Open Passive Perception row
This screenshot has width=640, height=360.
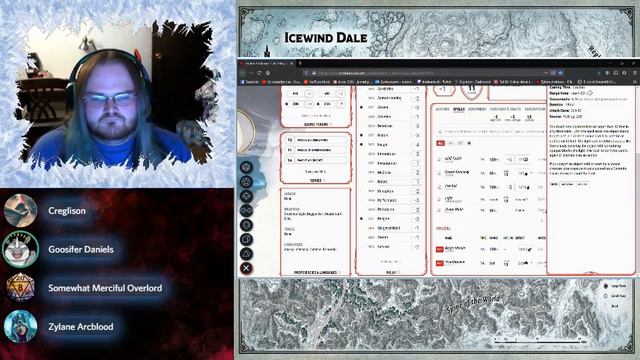click(316, 140)
